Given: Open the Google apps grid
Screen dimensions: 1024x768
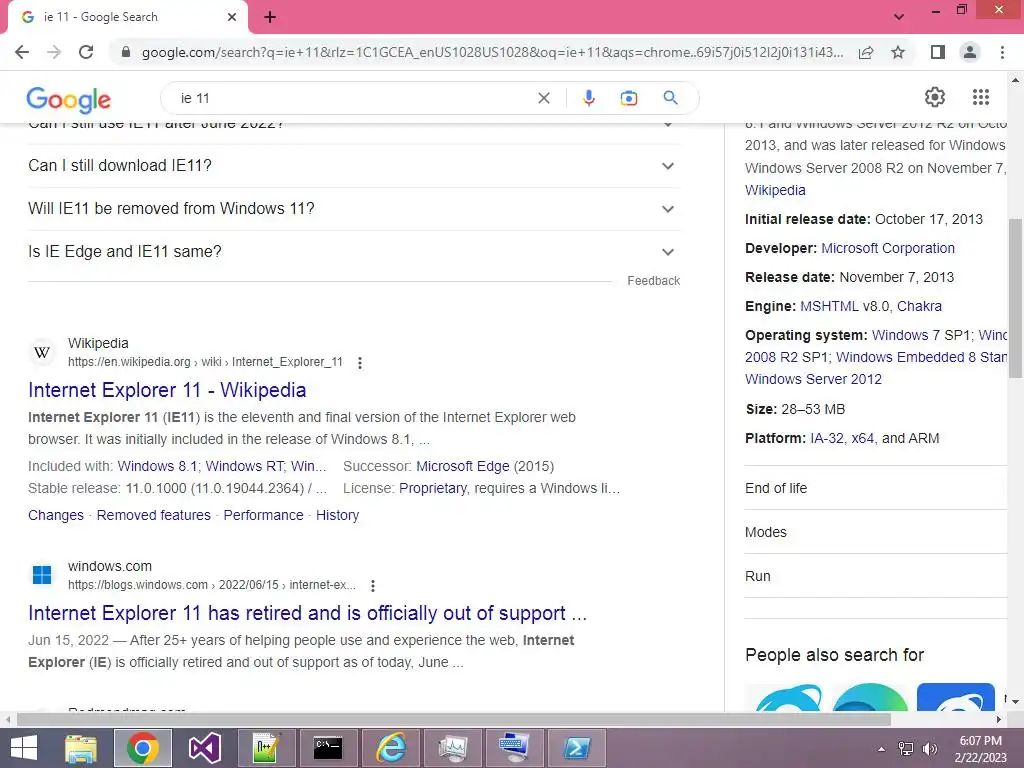Looking at the screenshot, I should [980, 97].
